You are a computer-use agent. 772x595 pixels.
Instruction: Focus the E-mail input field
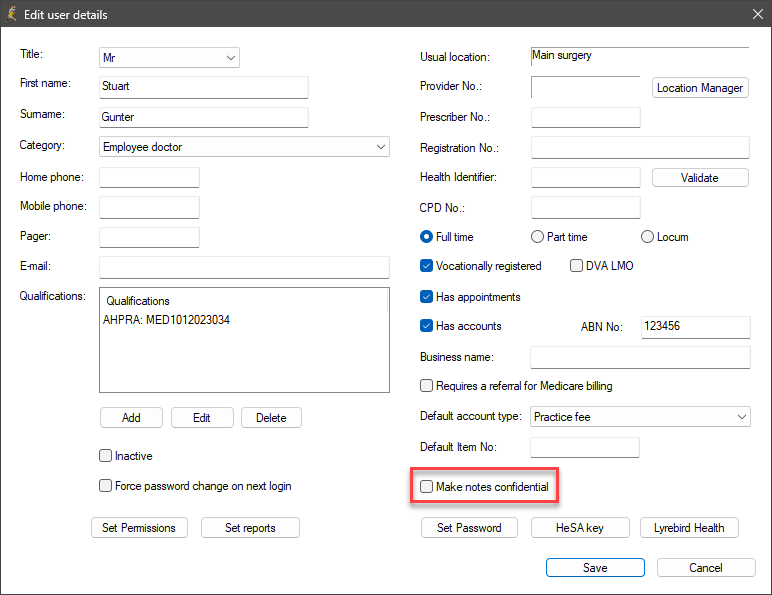click(x=244, y=267)
